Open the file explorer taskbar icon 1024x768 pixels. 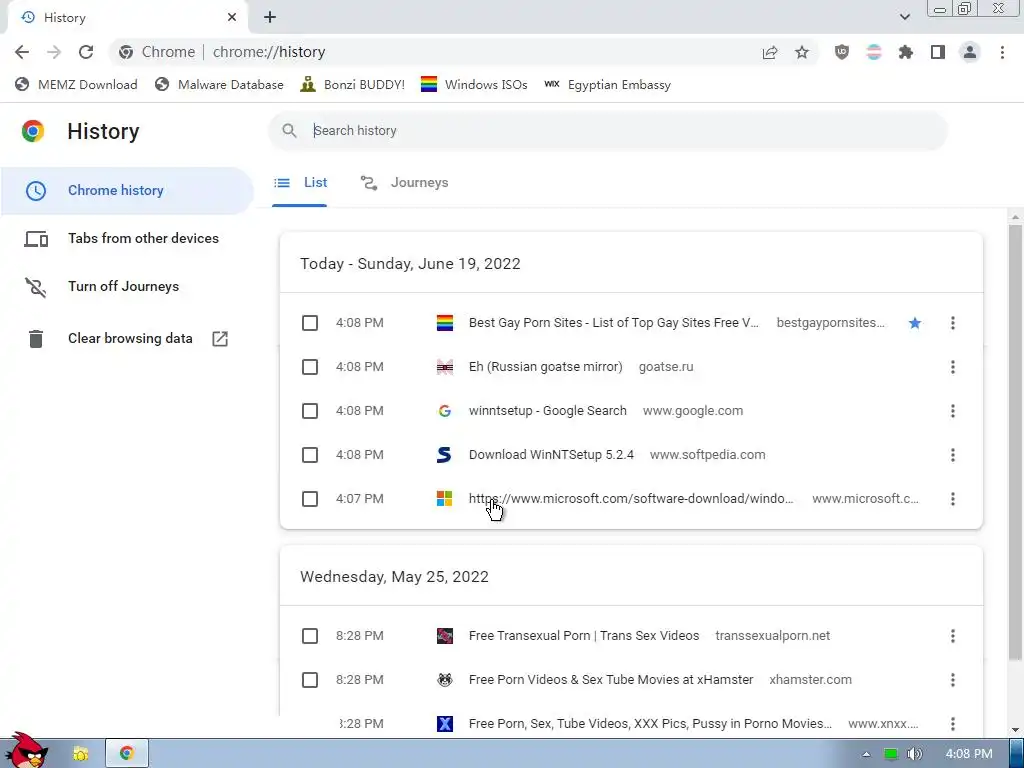pos(81,754)
